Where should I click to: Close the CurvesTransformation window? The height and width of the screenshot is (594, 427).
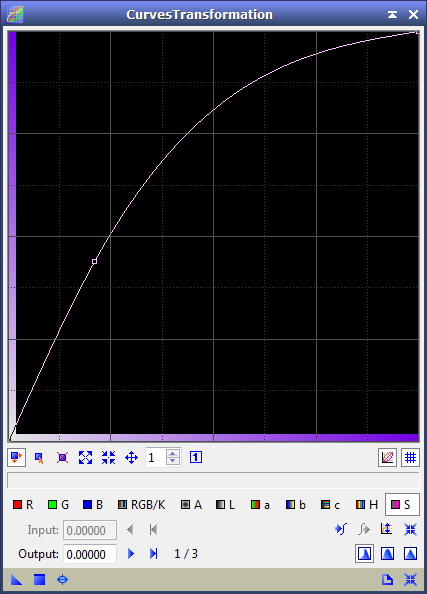[413, 14]
